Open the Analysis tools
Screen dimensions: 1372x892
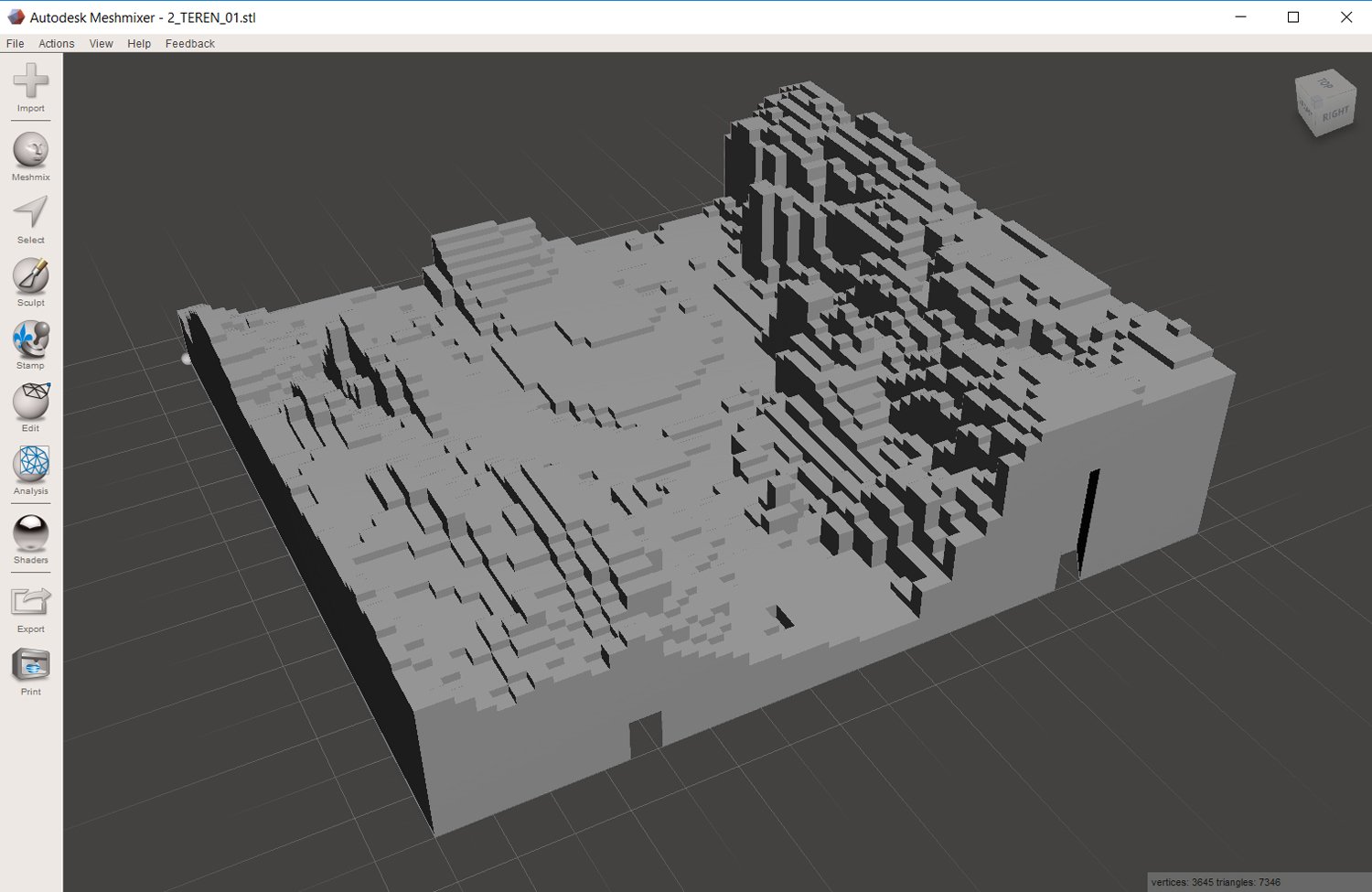tap(30, 470)
